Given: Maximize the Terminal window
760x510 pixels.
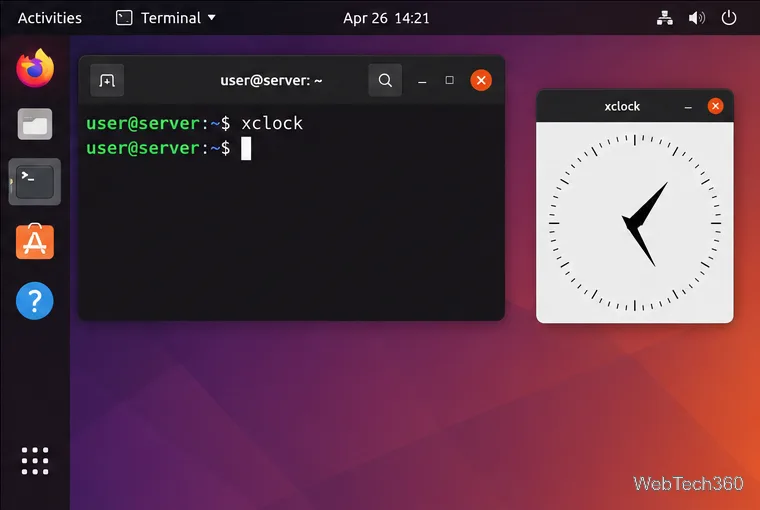Looking at the screenshot, I should pyautogui.click(x=450, y=80).
